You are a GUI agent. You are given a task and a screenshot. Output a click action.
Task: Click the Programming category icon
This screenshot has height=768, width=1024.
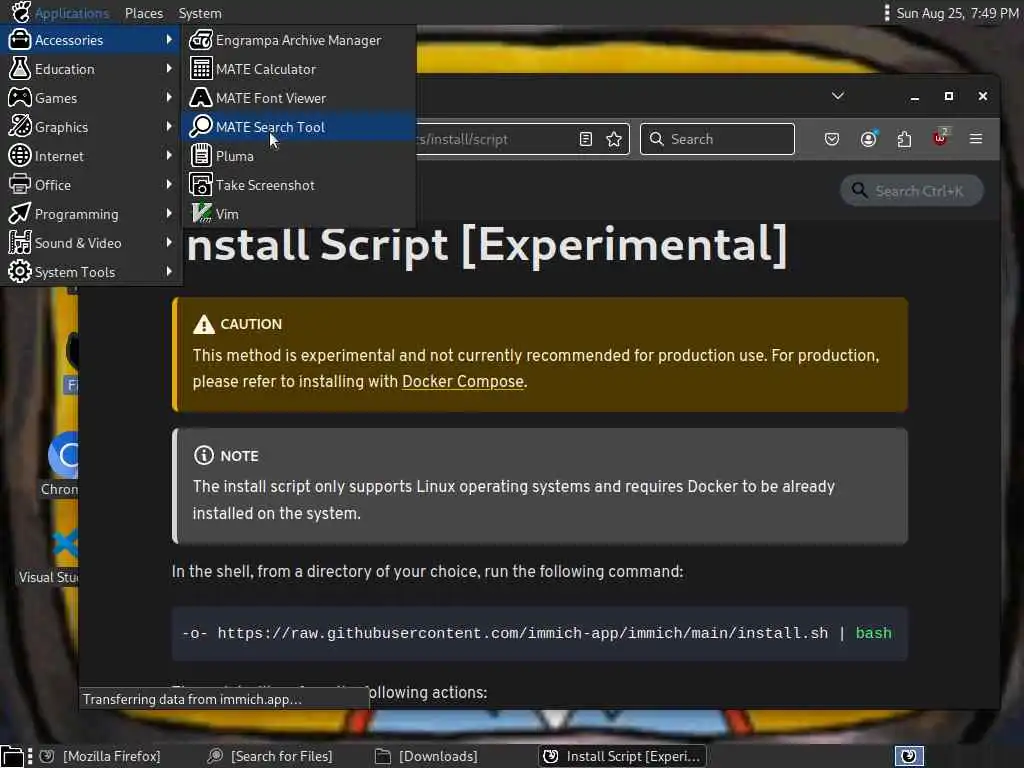20,214
